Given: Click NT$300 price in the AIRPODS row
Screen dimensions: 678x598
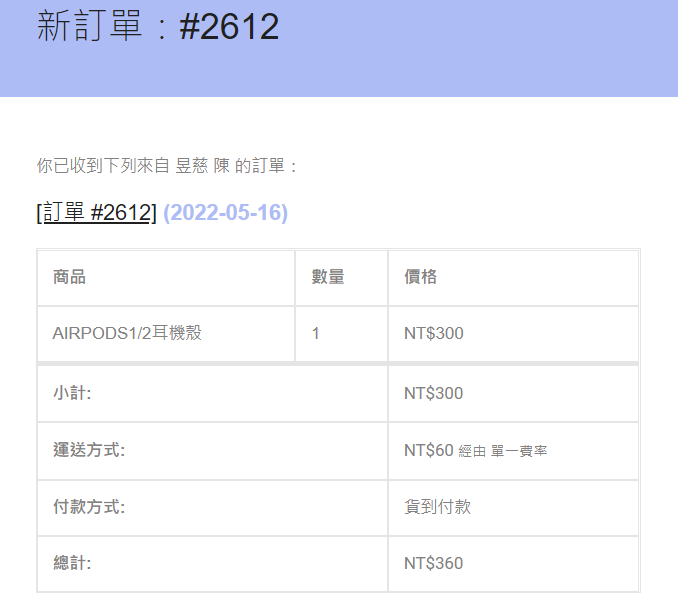Looking at the screenshot, I should point(434,333).
